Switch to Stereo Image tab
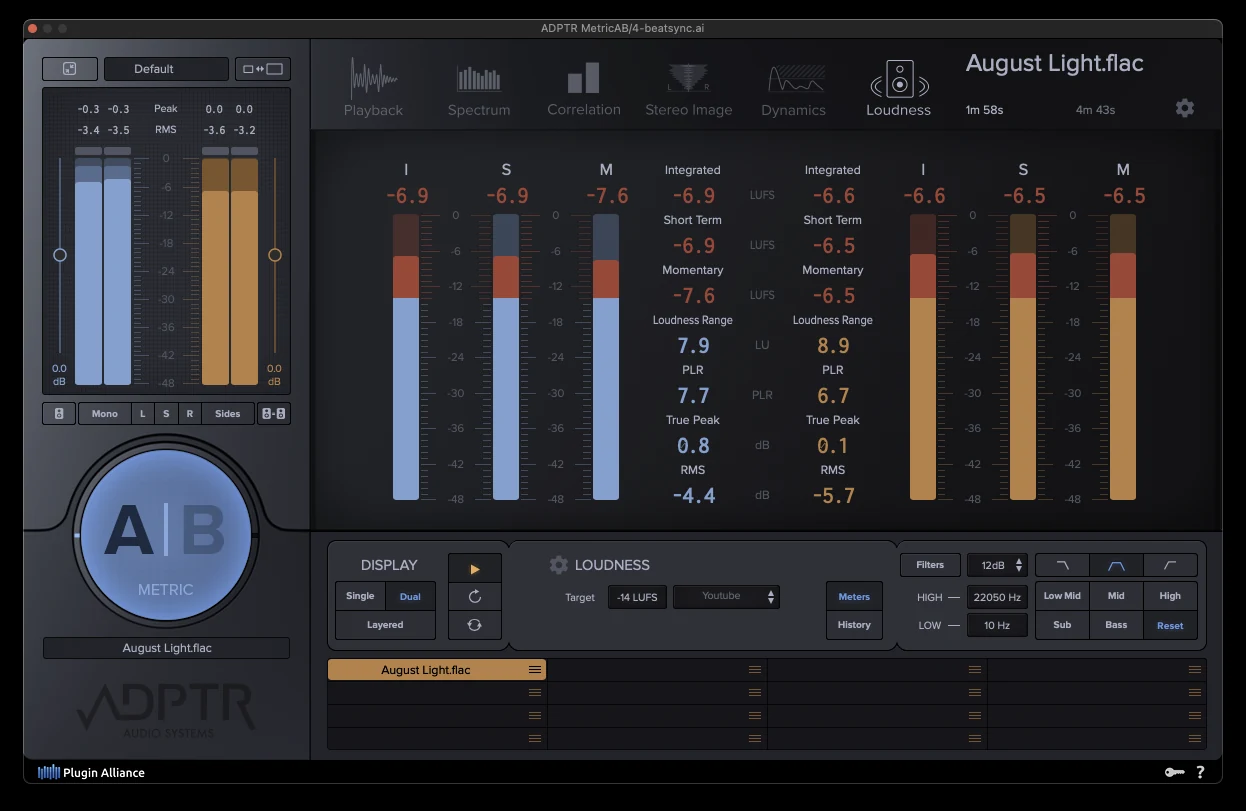Viewport: 1246px width, 811px height. tap(688, 89)
